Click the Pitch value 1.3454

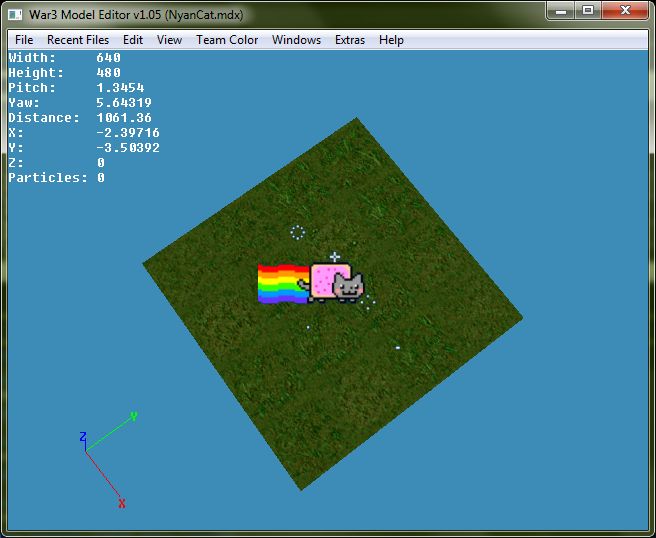coord(120,87)
